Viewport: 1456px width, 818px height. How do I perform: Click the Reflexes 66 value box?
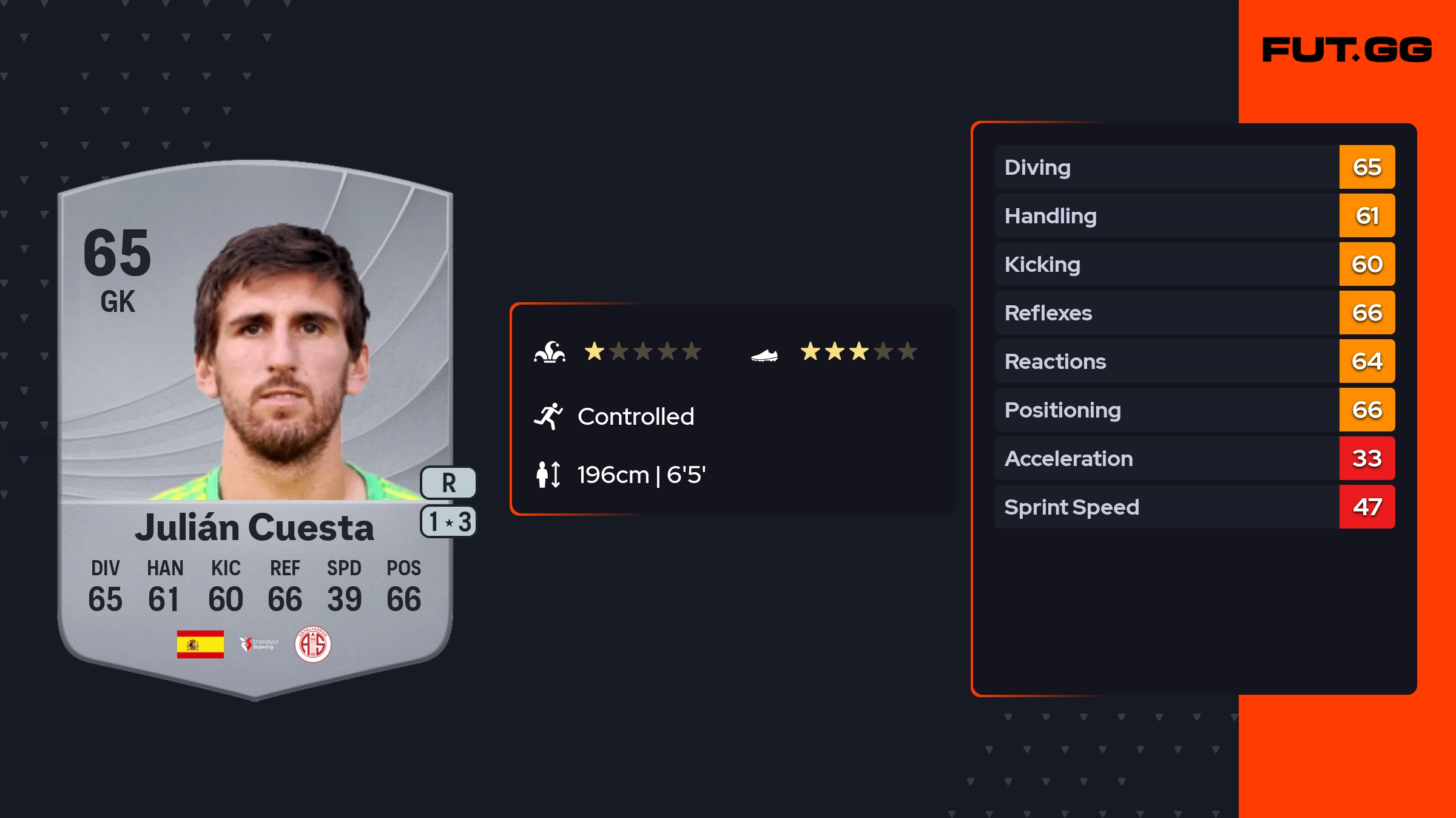click(x=1367, y=313)
